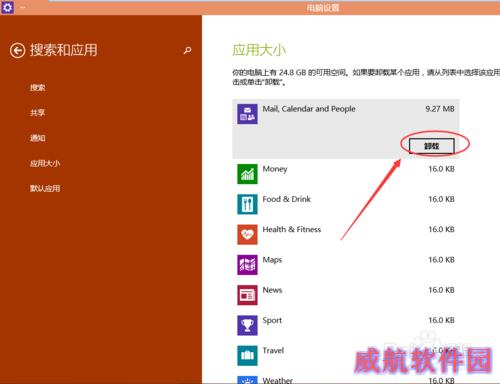The height and width of the screenshot is (384, 500).
Task: Click the 卸载 uninstall button
Action: point(432,146)
